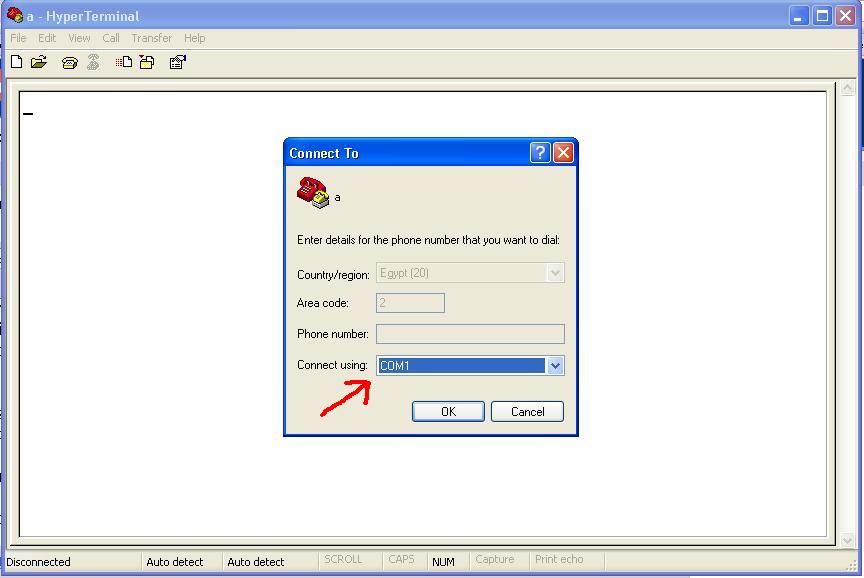Click the 'Area code:' label
The image size is (864, 578).
tap(322, 303)
